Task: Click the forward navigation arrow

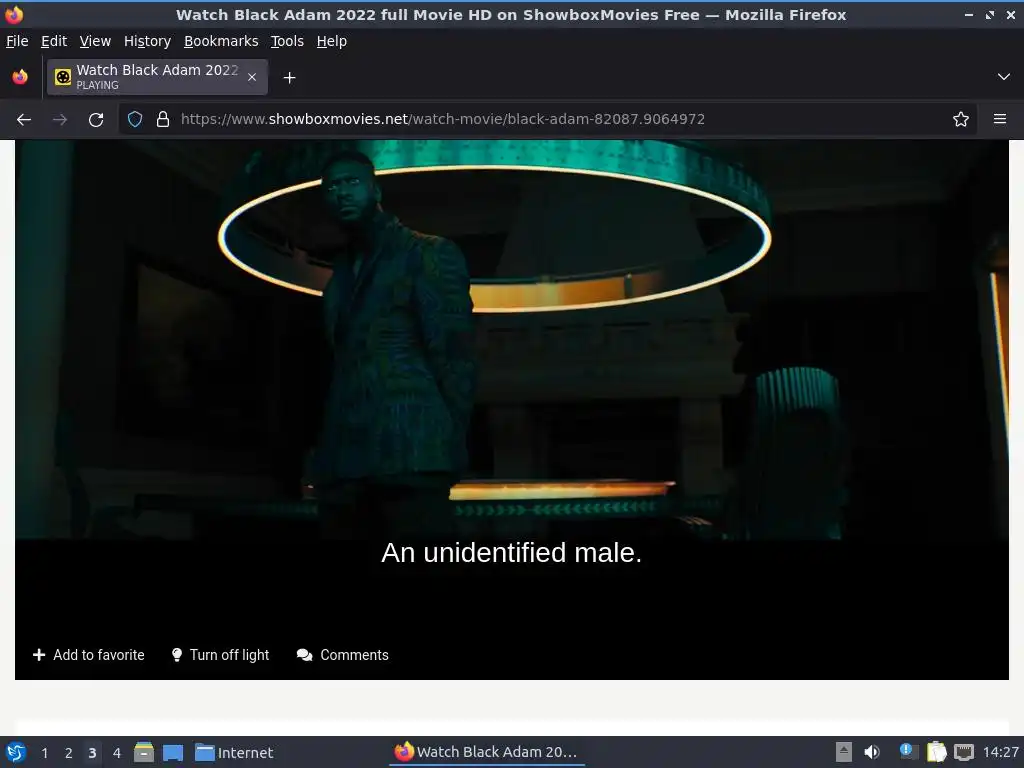Action: (59, 120)
